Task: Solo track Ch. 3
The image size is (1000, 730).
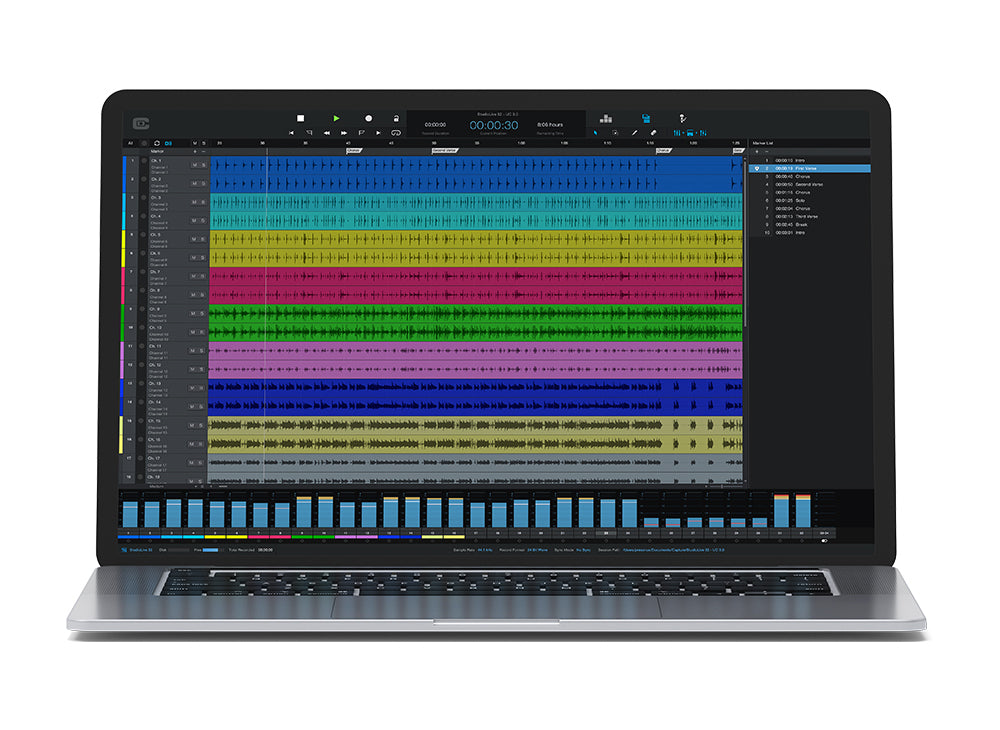Action: tap(204, 202)
